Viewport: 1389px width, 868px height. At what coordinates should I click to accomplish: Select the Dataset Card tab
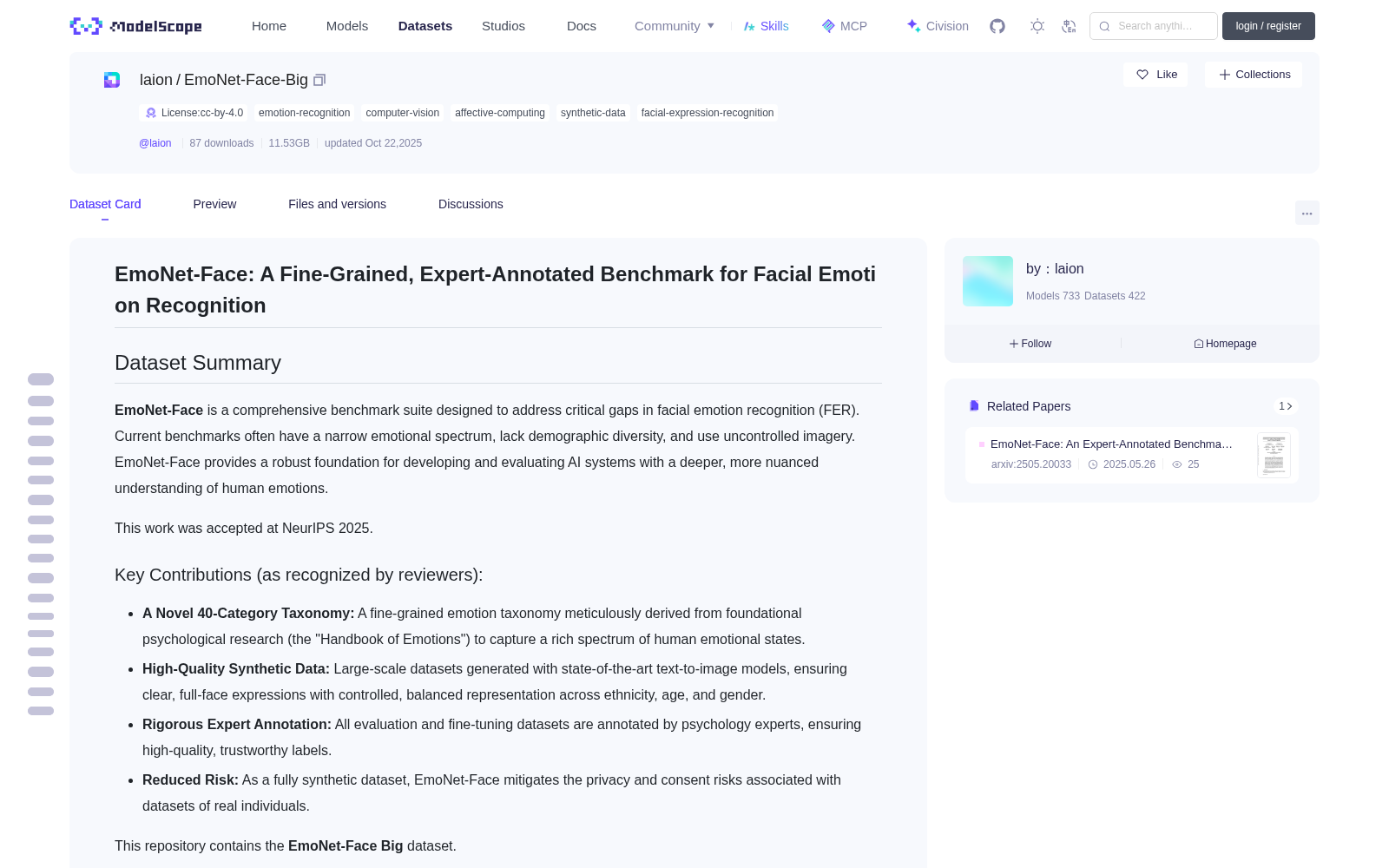click(105, 204)
